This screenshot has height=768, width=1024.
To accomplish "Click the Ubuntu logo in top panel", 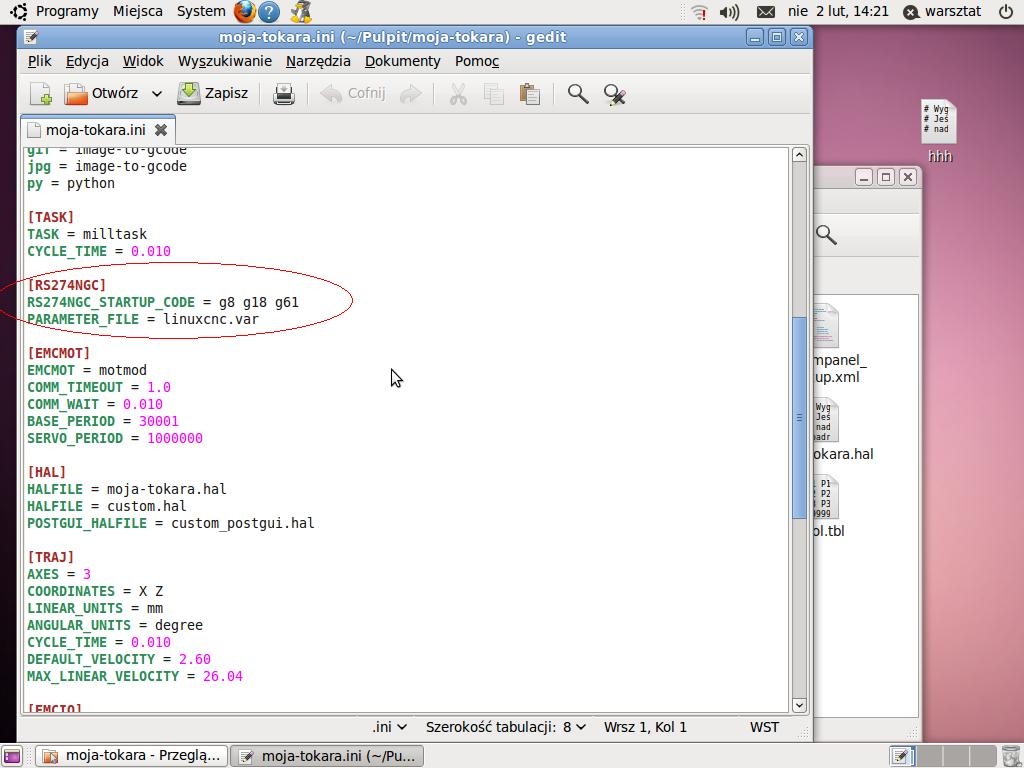I will tap(18, 11).
